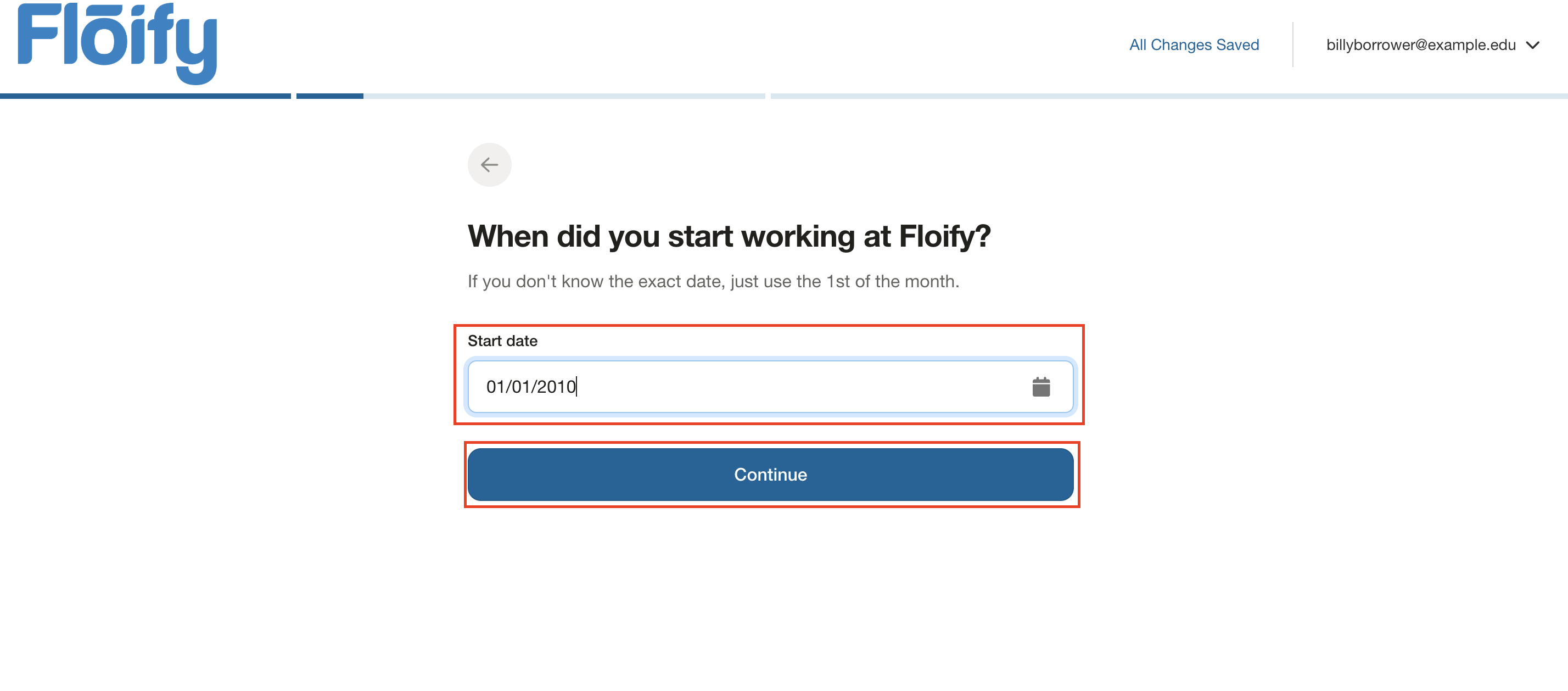Image resolution: width=1568 pixels, height=691 pixels.
Task: Open the calendar date picker icon
Action: [1041, 387]
